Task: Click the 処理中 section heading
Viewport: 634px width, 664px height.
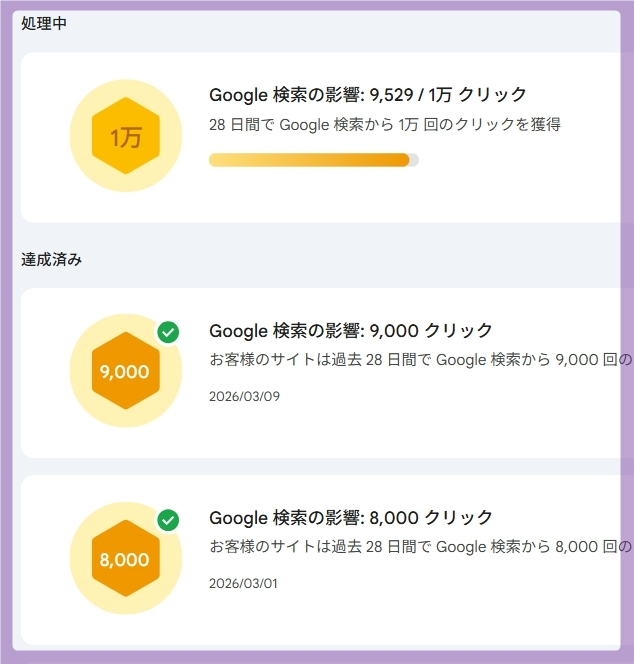Action: pos(44,23)
